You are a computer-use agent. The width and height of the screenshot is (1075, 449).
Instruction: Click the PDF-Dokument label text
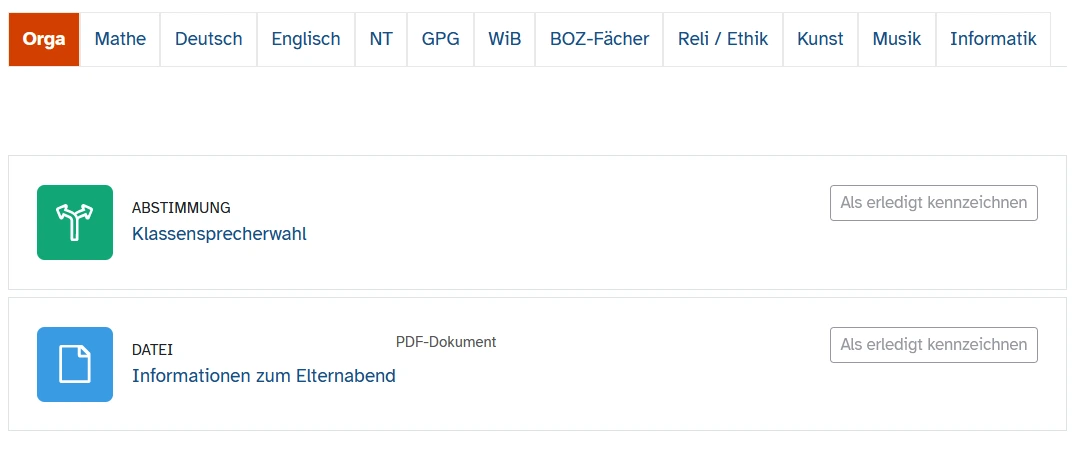point(446,342)
